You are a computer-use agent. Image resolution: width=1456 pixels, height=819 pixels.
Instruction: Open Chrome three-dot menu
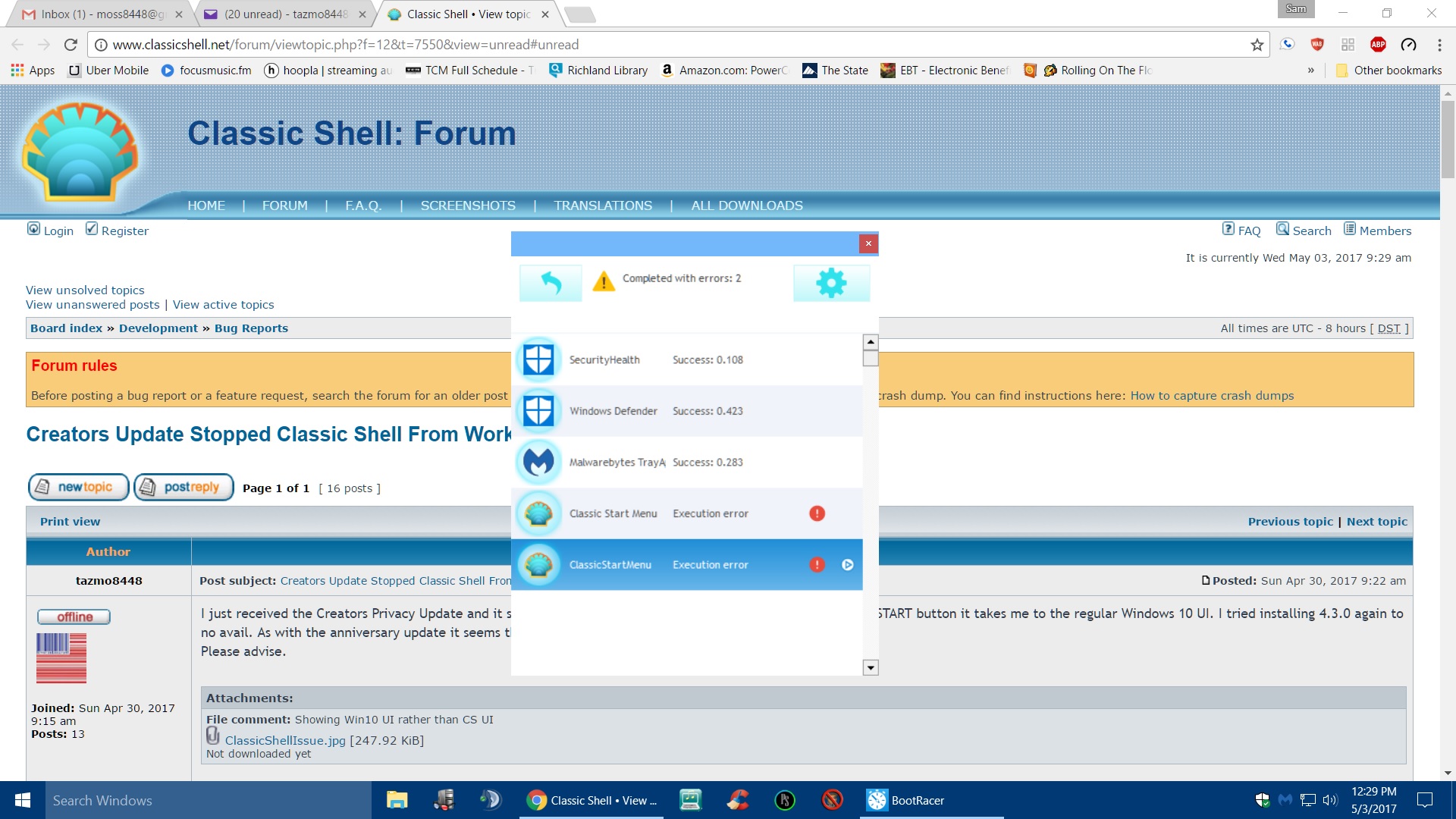tap(1439, 45)
